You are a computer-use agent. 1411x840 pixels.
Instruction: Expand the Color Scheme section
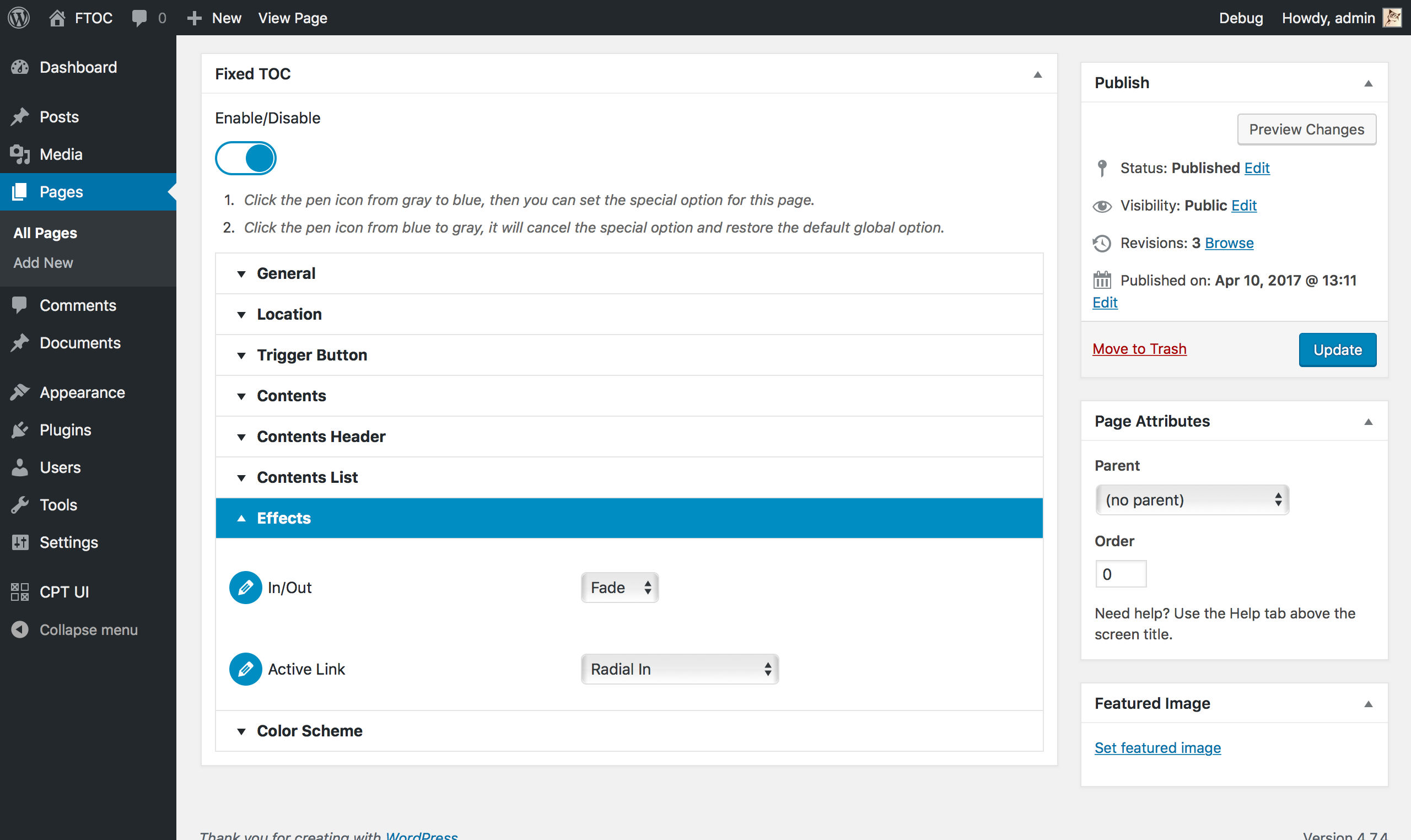tap(309, 730)
